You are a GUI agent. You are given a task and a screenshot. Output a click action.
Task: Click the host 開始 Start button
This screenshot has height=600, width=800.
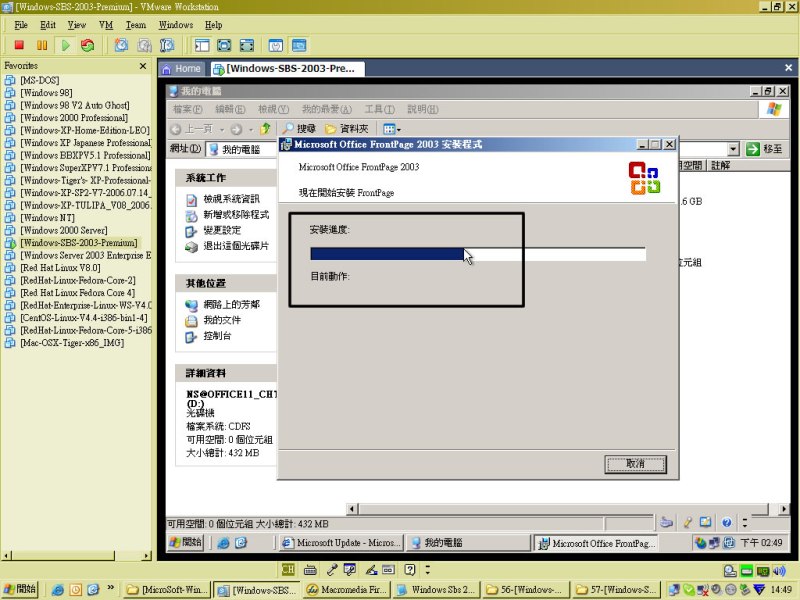click(20, 589)
